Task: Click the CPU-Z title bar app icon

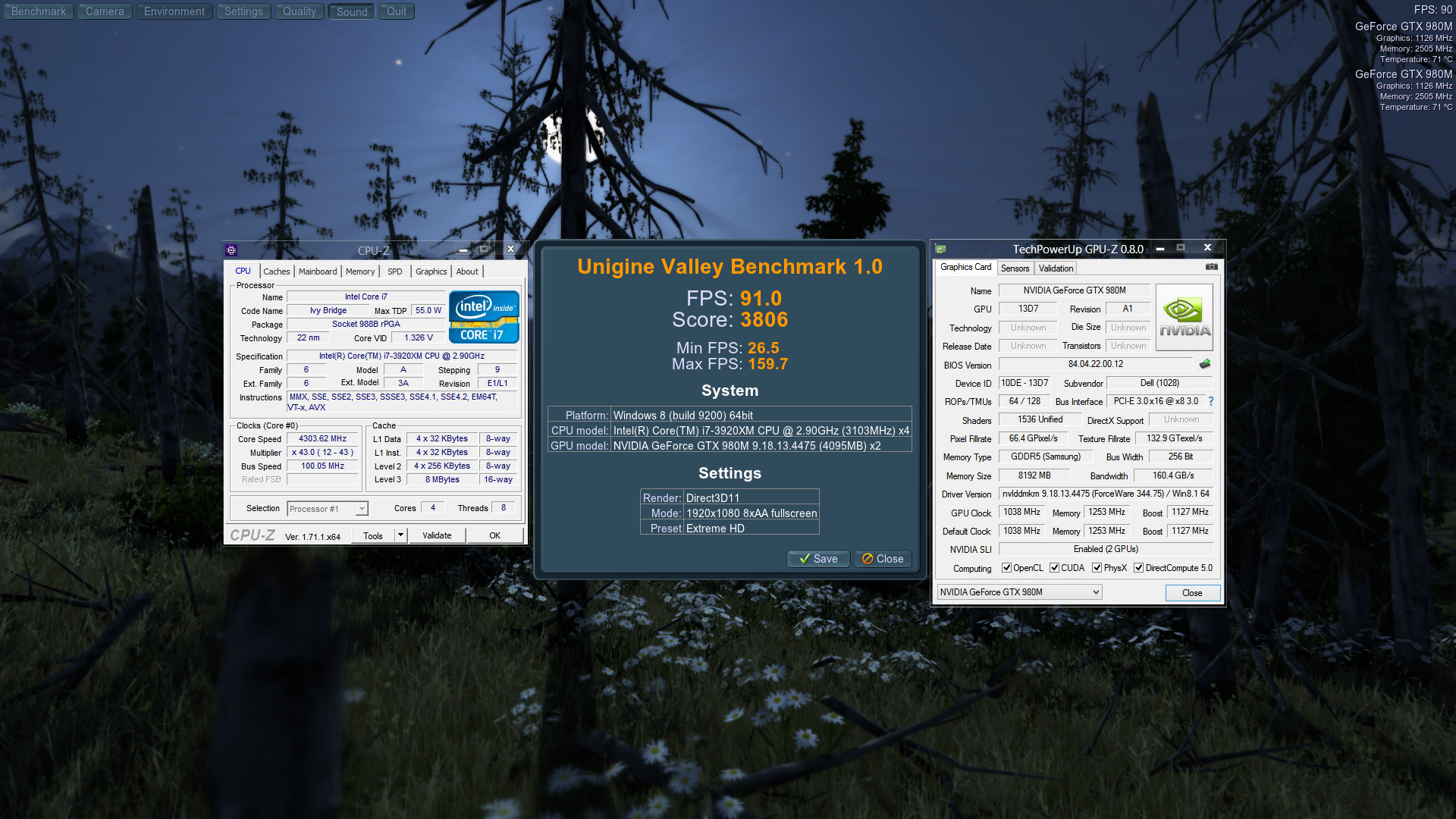Action: 231,250
